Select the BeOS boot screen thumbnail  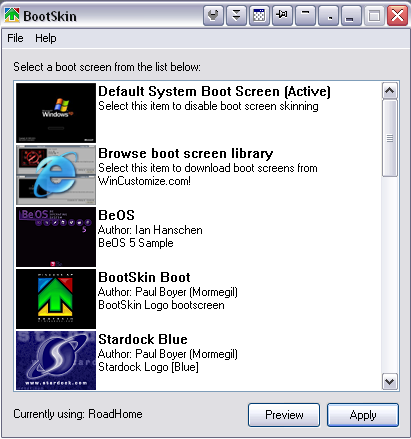coord(56,237)
